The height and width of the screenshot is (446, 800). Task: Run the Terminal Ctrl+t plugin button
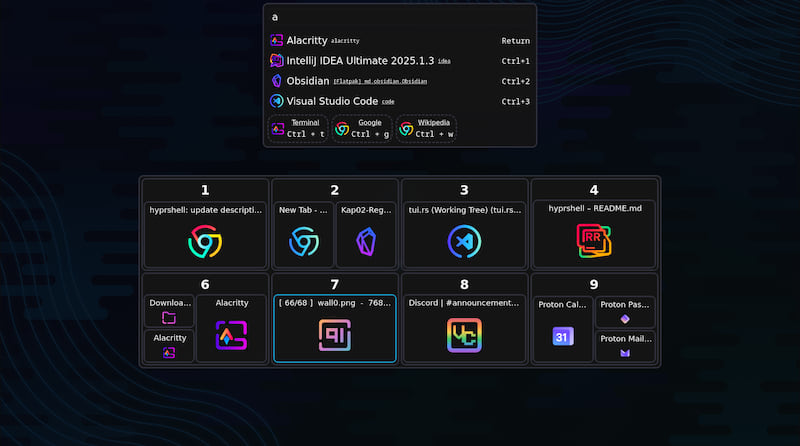pos(298,129)
